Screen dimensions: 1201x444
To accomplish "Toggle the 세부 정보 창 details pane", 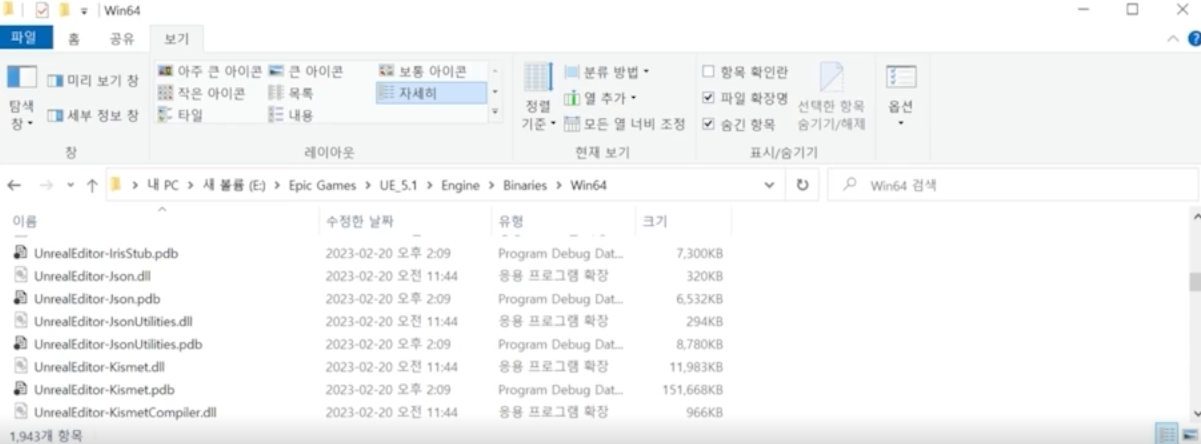I will coord(93,116).
